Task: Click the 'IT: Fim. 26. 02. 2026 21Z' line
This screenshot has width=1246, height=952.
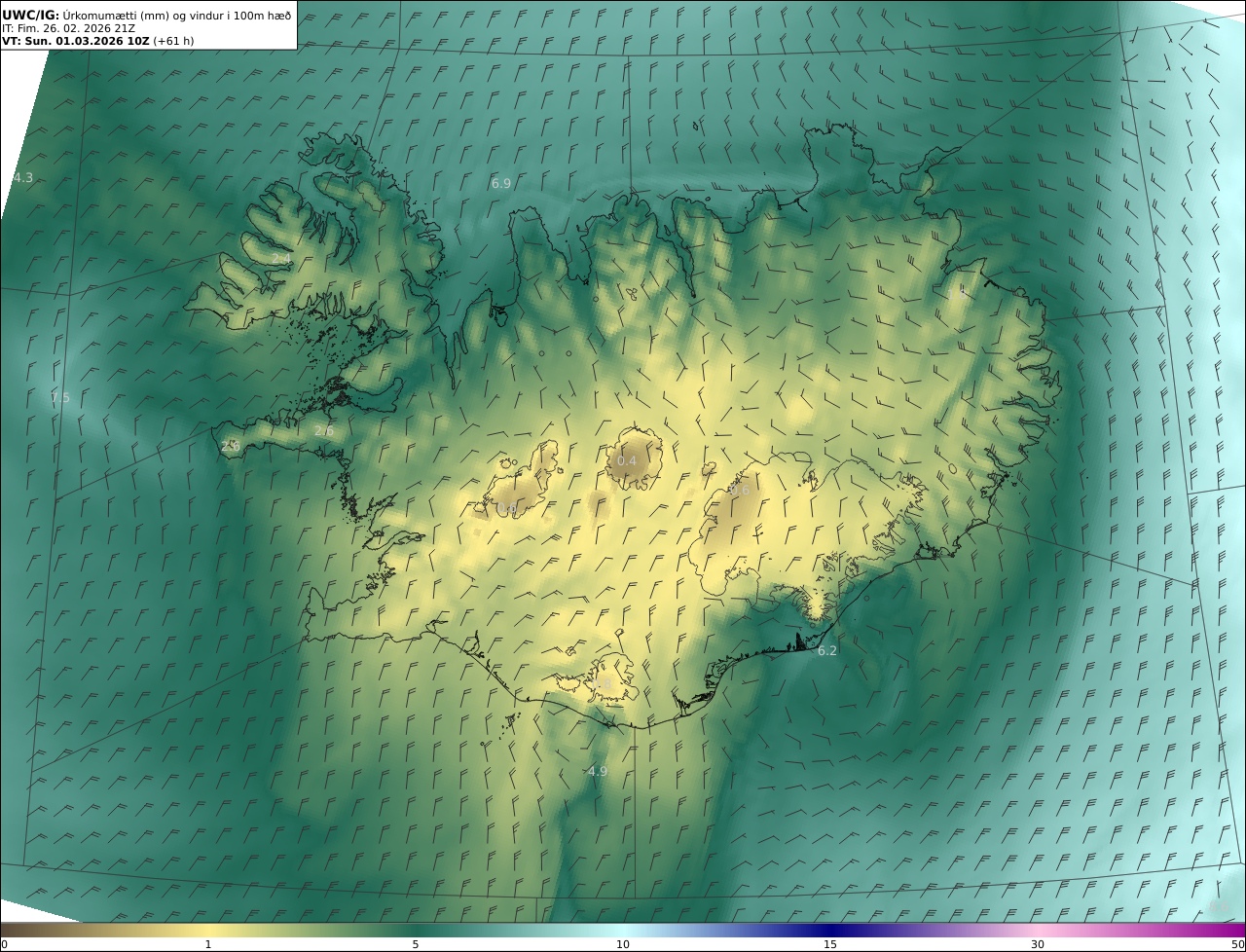Action: point(68,28)
